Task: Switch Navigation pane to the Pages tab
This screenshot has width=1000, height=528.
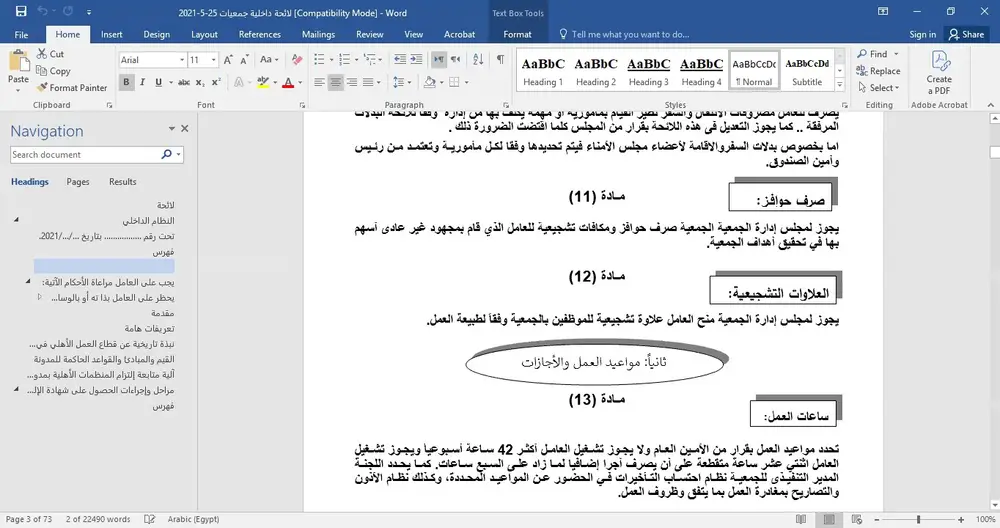Action: [78, 182]
